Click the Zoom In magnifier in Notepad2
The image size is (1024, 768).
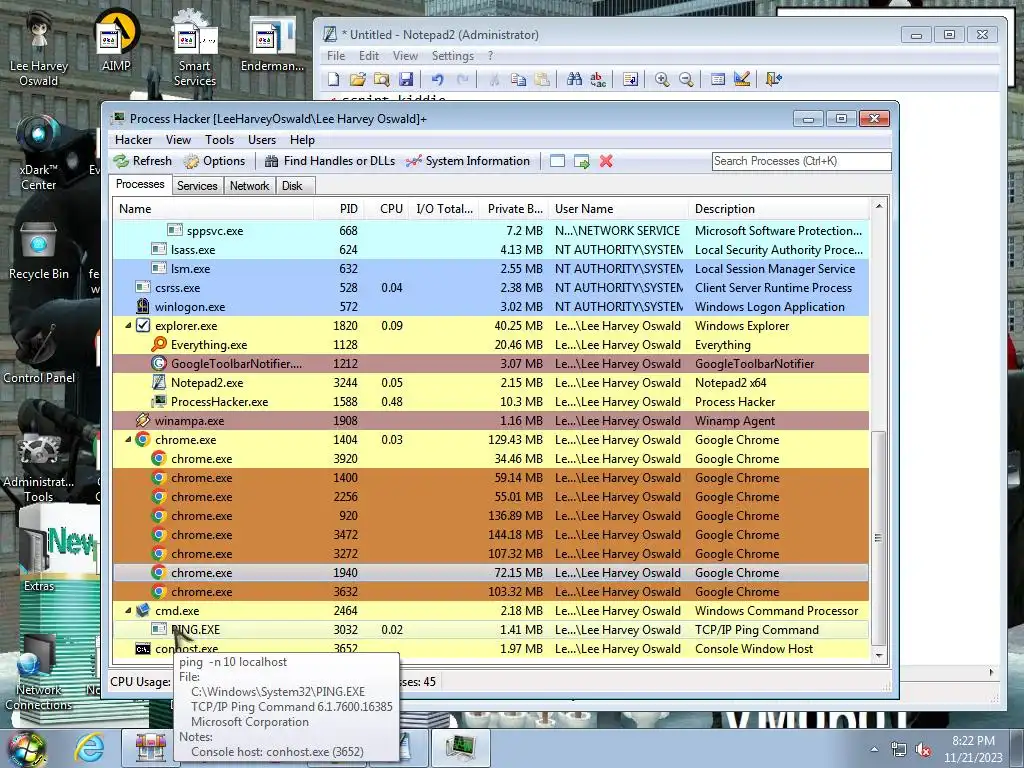(x=662, y=80)
